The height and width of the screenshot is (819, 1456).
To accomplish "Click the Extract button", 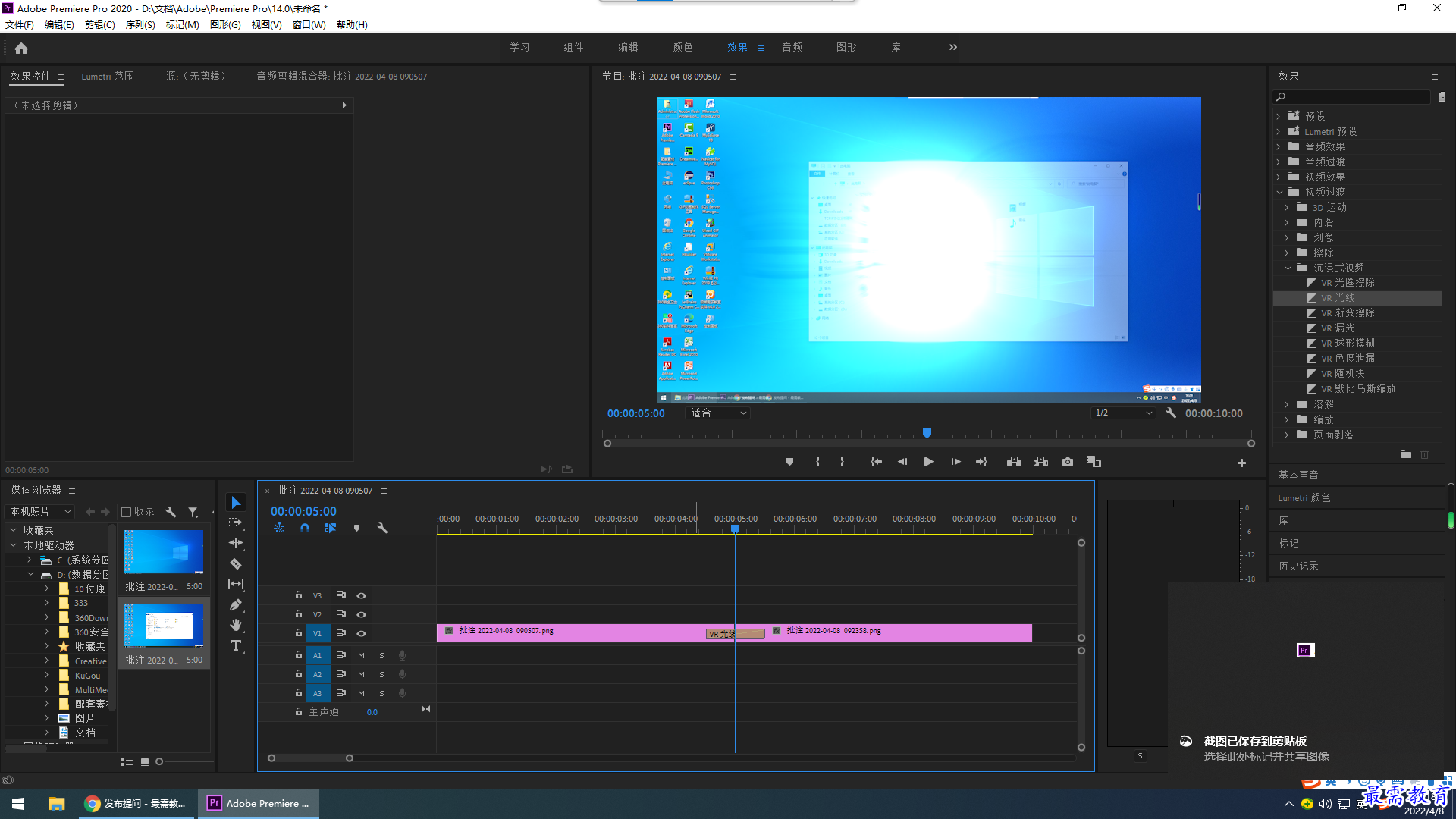I will [1040, 462].
